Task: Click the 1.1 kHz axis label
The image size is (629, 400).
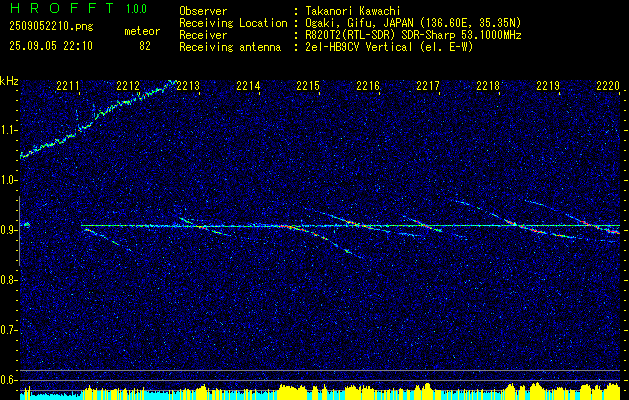Action: pyautogui.click(x=8, y=131)
